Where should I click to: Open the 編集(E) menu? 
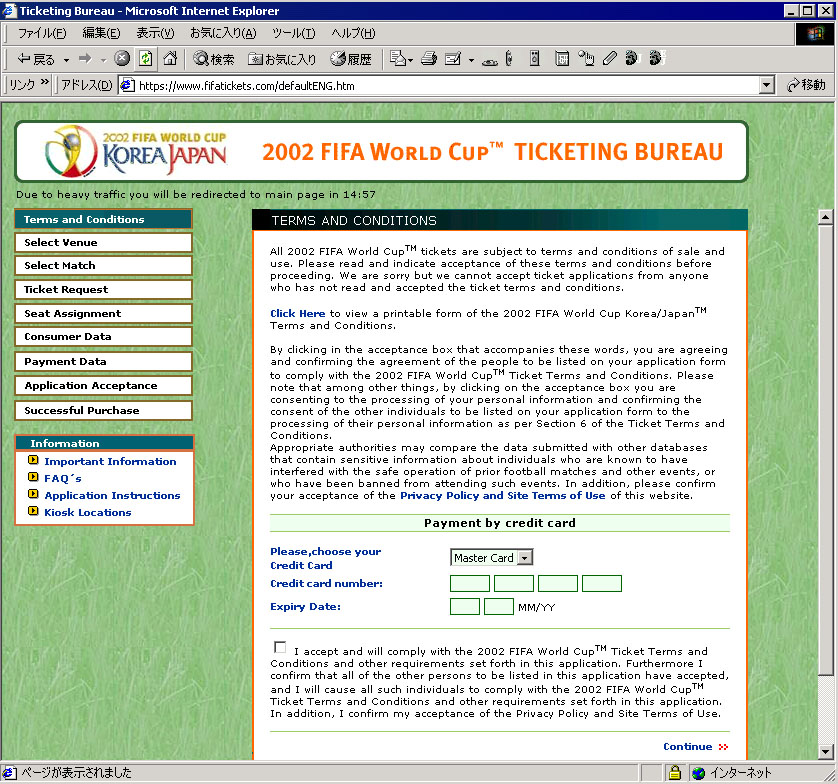101,34
